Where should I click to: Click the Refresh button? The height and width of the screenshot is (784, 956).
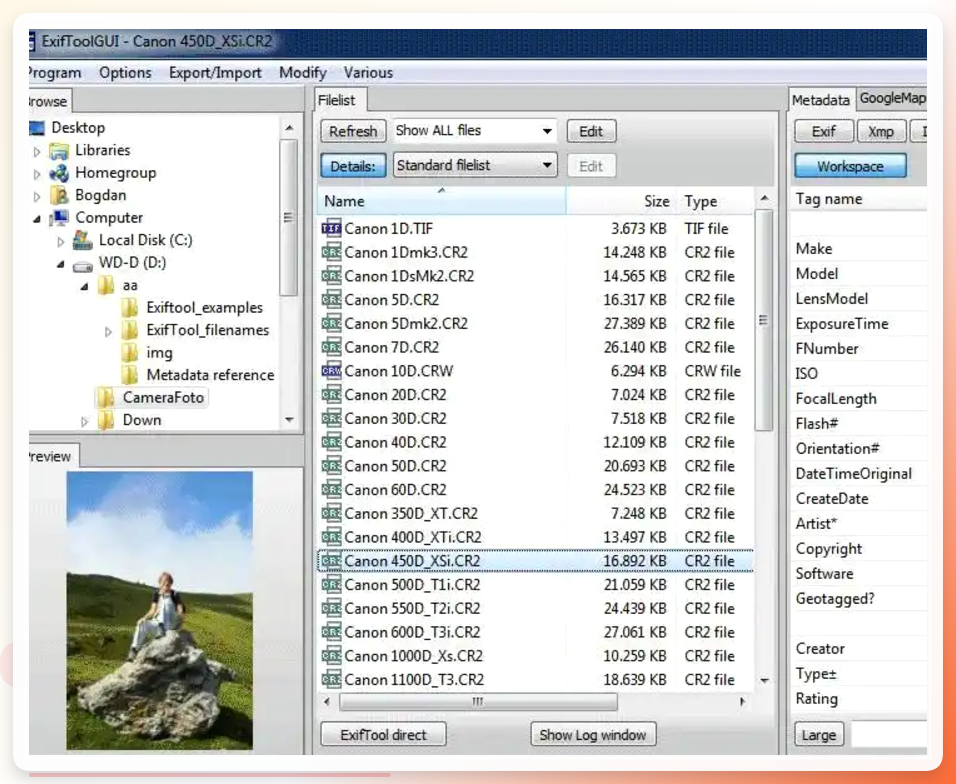click(x=353, y=131)
